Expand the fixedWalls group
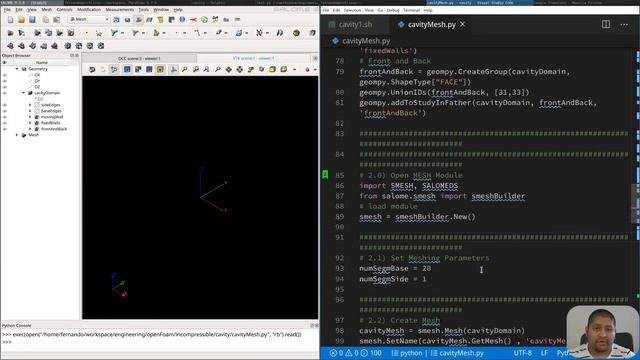Viewport: 640px width, 360px height. [30, 123]
